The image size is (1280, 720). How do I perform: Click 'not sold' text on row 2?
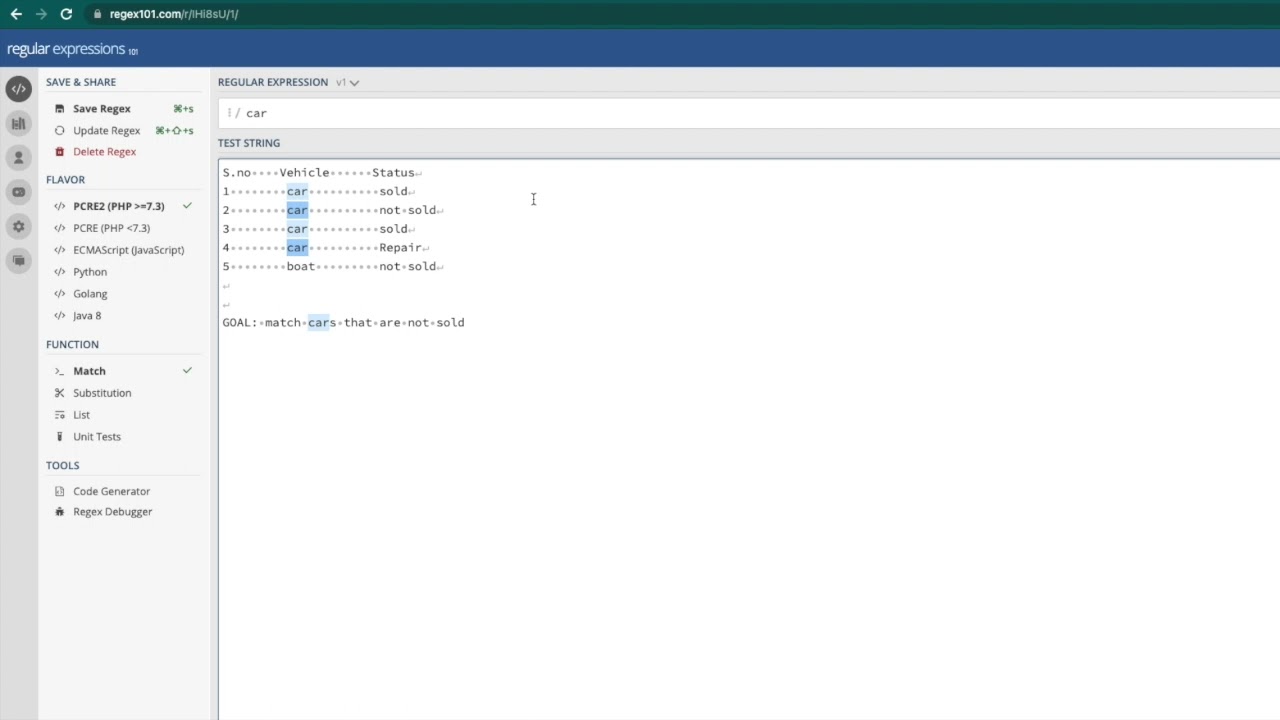[407, 210]
